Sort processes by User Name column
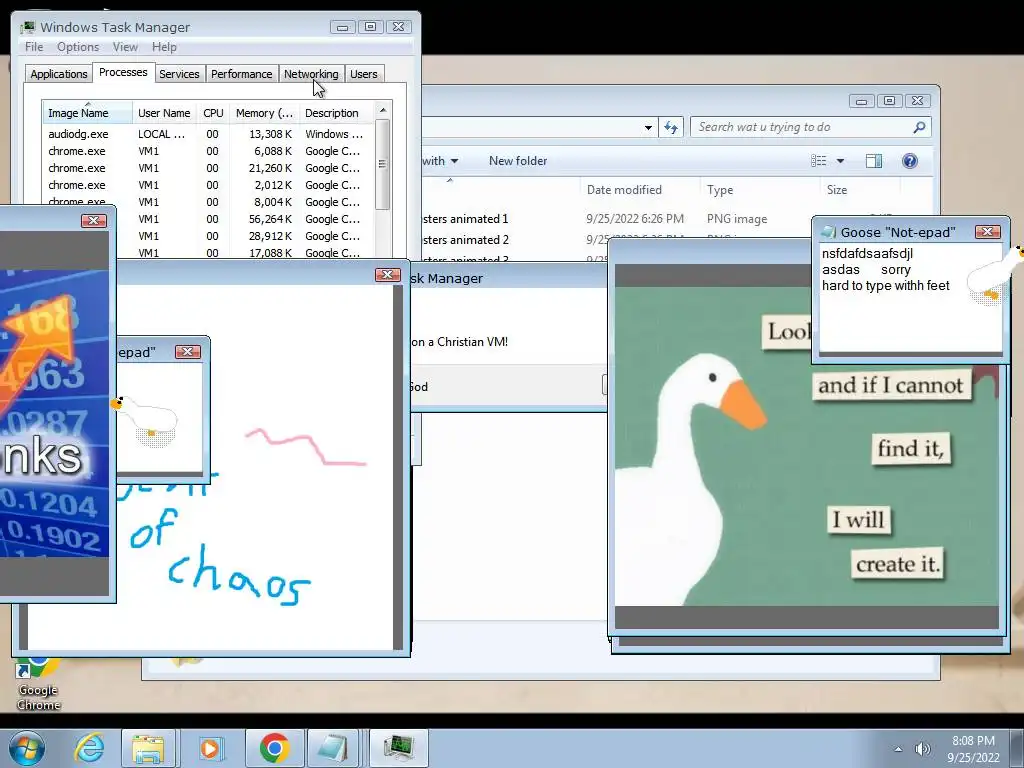The image size is (1024, 768). coord(164,113)
